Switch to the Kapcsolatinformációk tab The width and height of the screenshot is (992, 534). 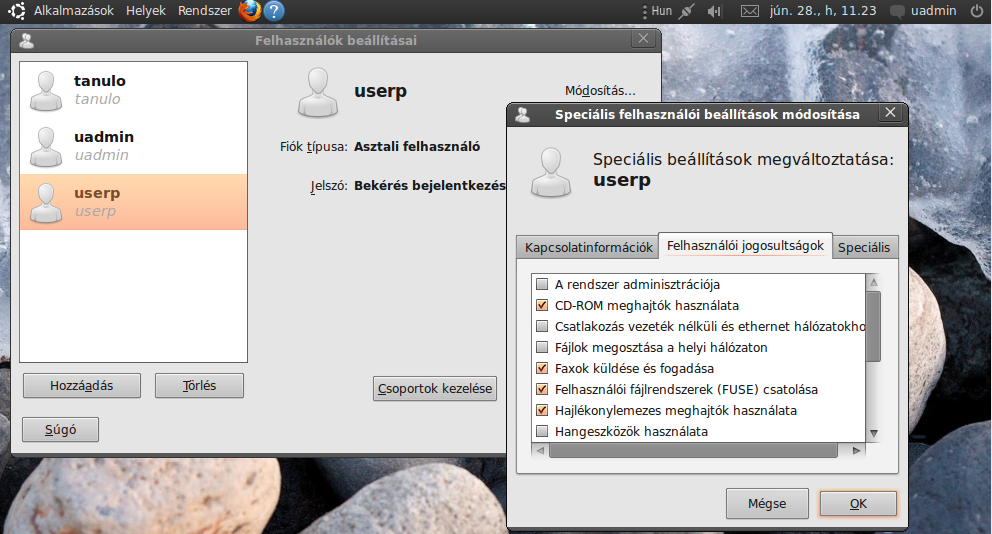pos(588,248)
